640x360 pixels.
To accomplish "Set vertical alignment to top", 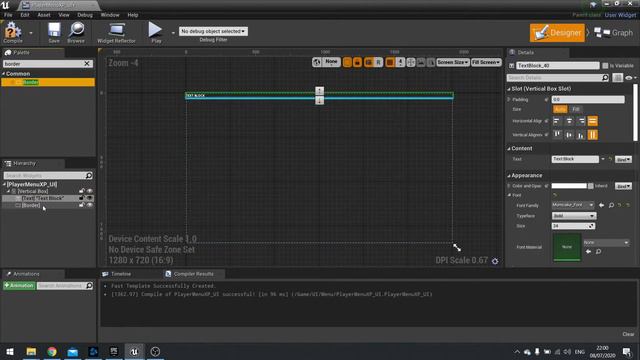I will 557,135.
